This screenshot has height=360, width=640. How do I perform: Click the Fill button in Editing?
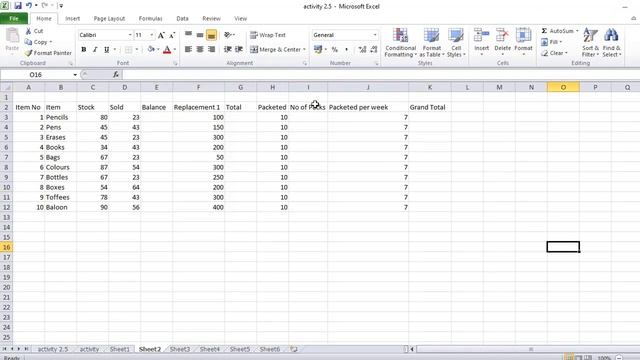(552, 42)
